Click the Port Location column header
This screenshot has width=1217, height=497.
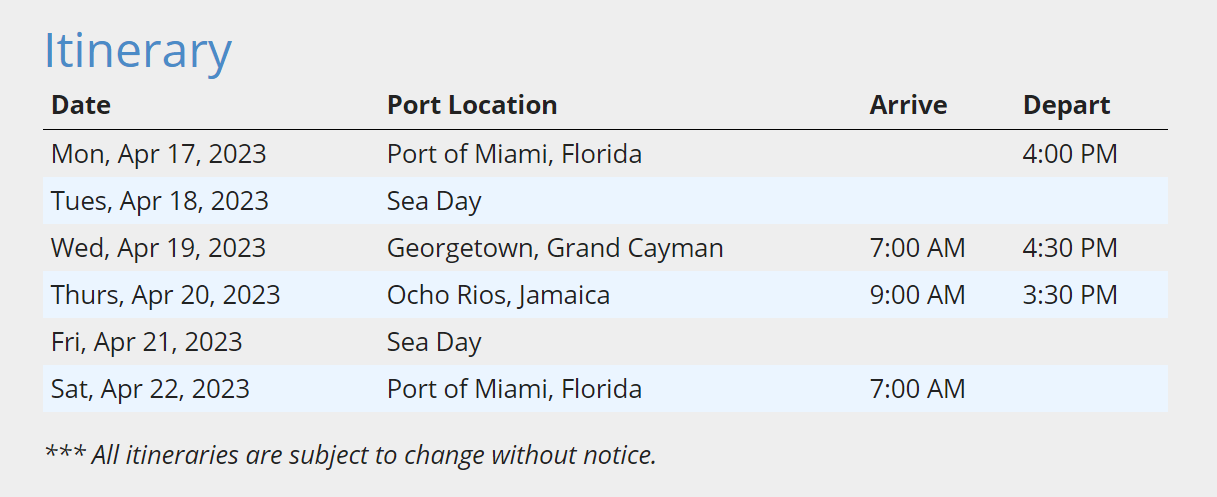[x=472, y=105]
